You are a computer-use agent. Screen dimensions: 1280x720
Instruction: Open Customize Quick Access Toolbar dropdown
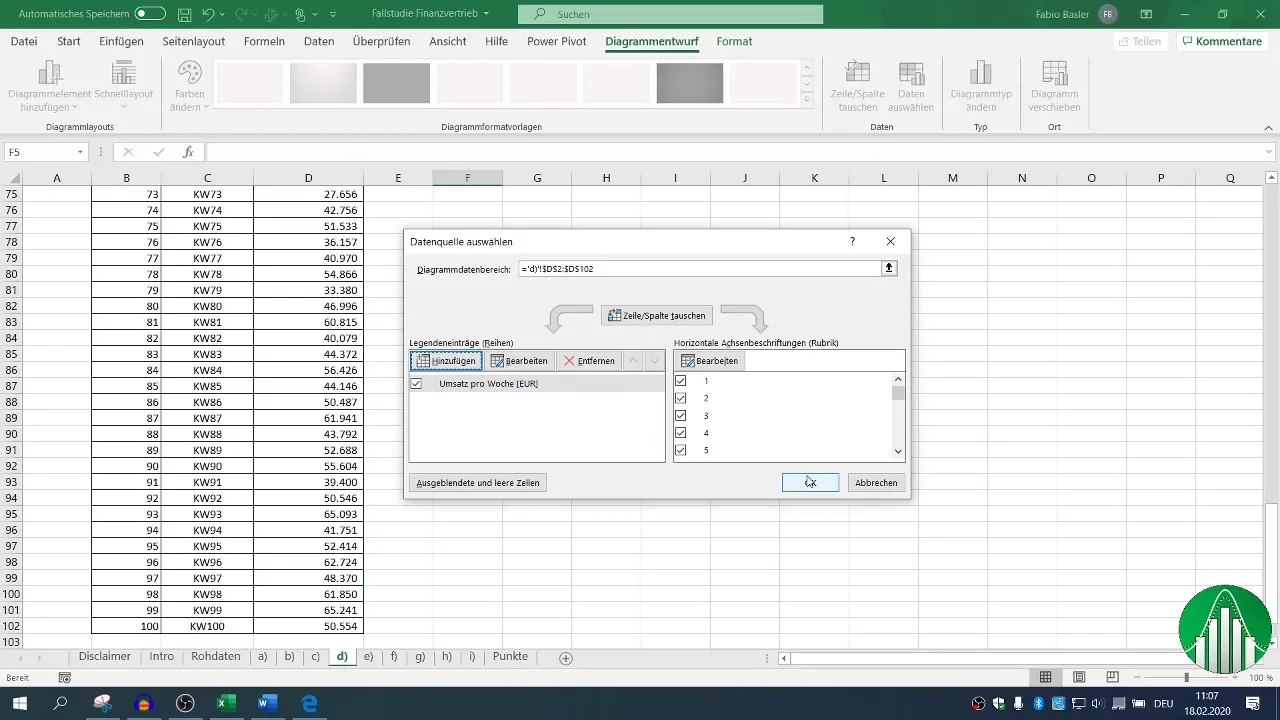coord(333,15)
